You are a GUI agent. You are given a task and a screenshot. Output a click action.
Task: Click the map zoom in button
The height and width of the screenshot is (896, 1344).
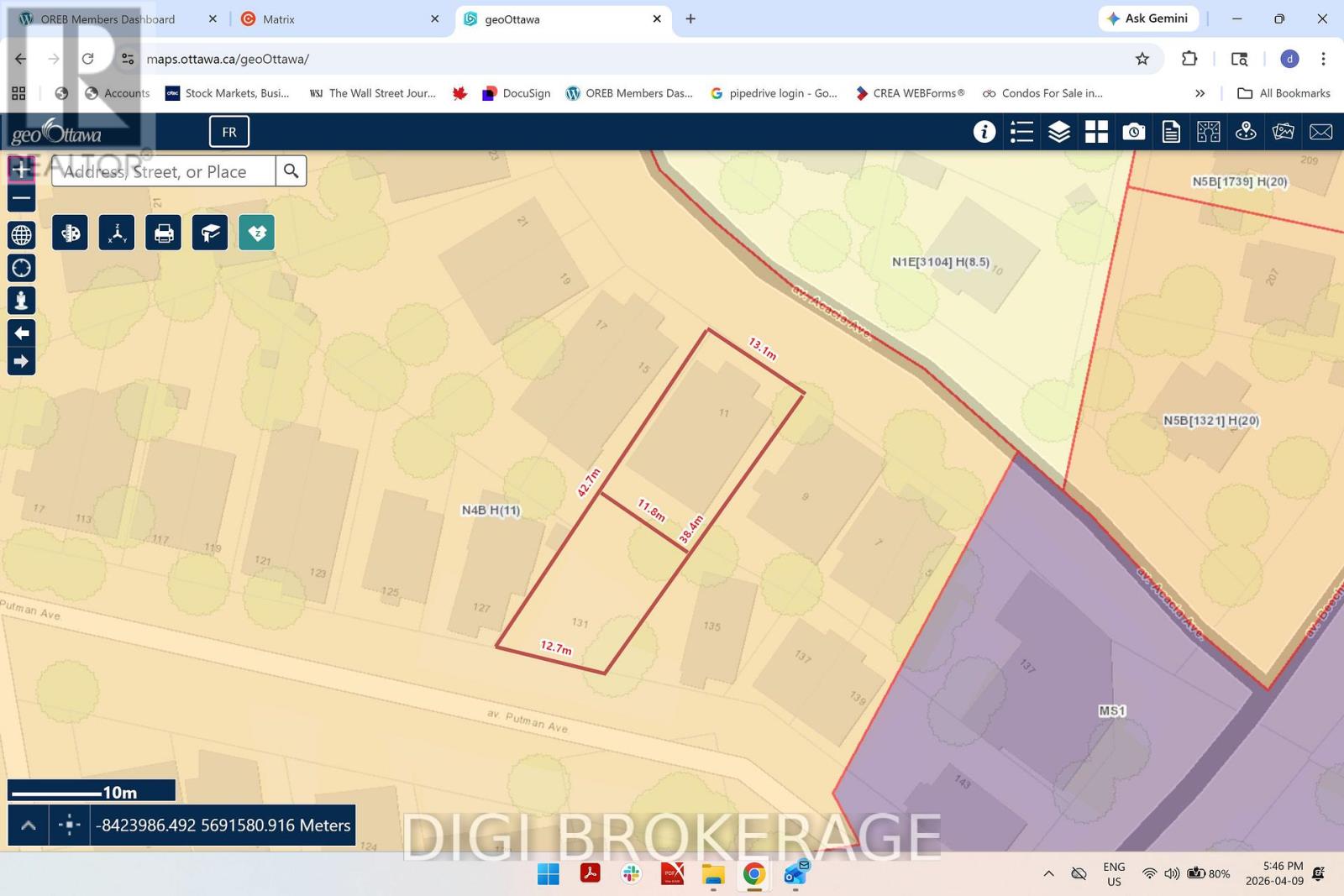22,169
